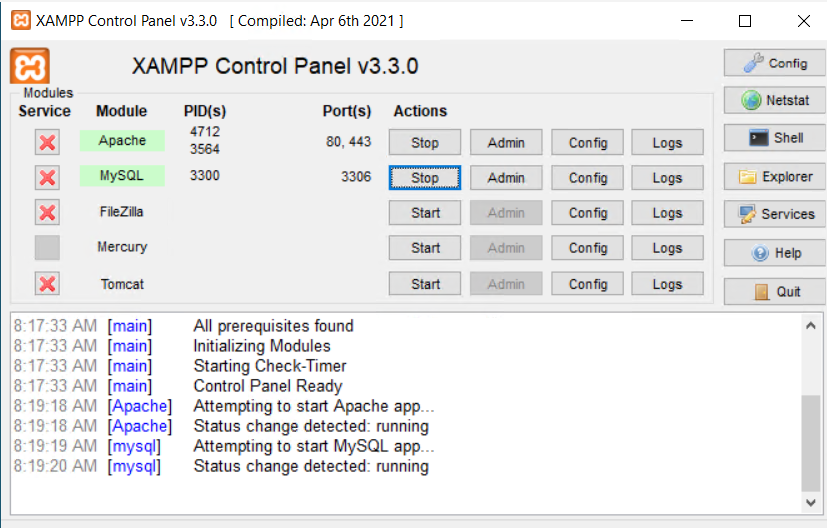Click the Help question mark button
This screenshot has height=528, width=827.
[x=774, y=253]
